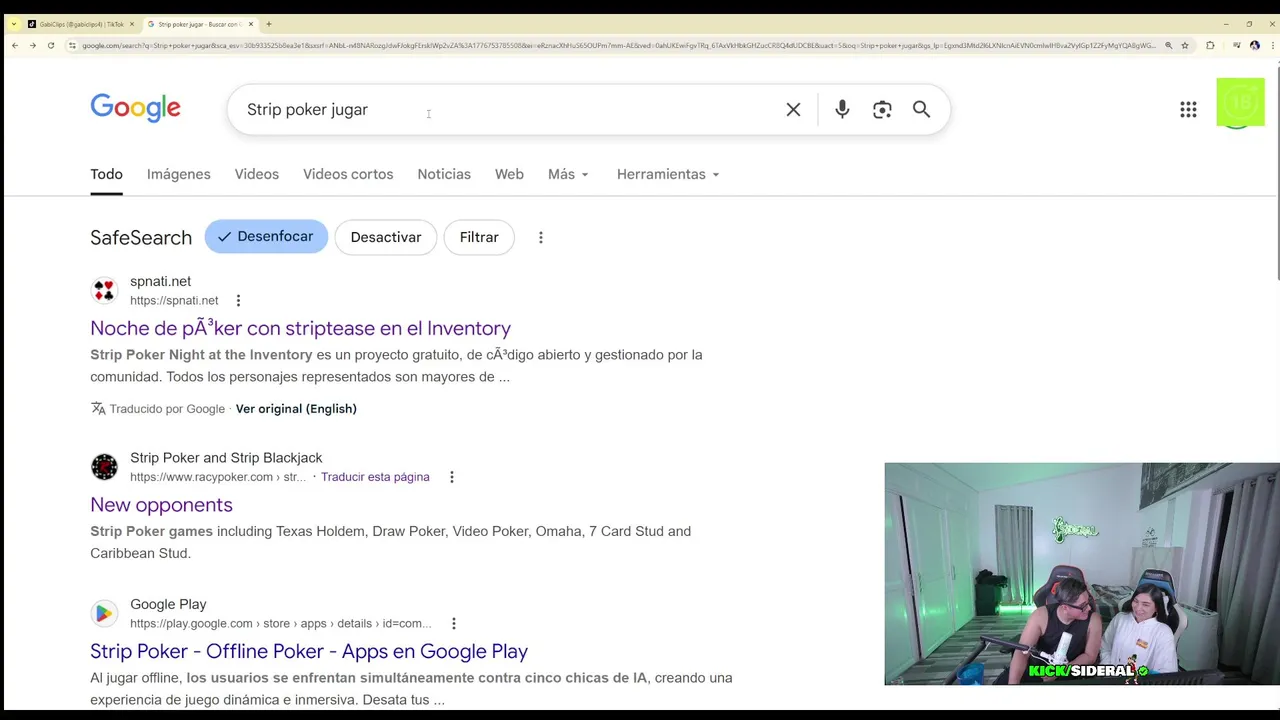Click 'Strip Poker and Strip Blackjack' site name

pos(226,458)
